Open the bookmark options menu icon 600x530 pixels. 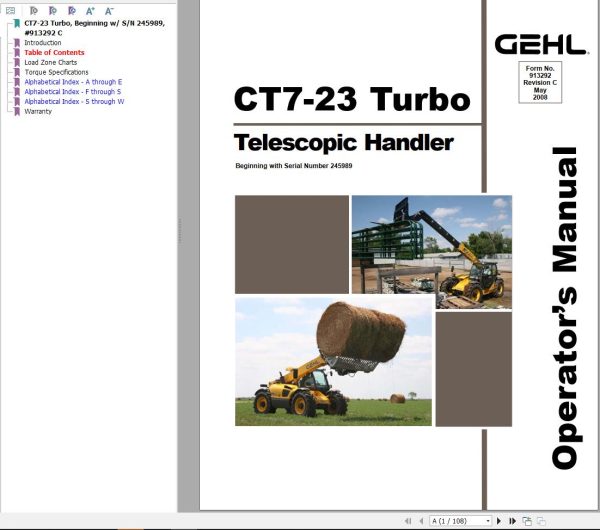tap(10, 11)
